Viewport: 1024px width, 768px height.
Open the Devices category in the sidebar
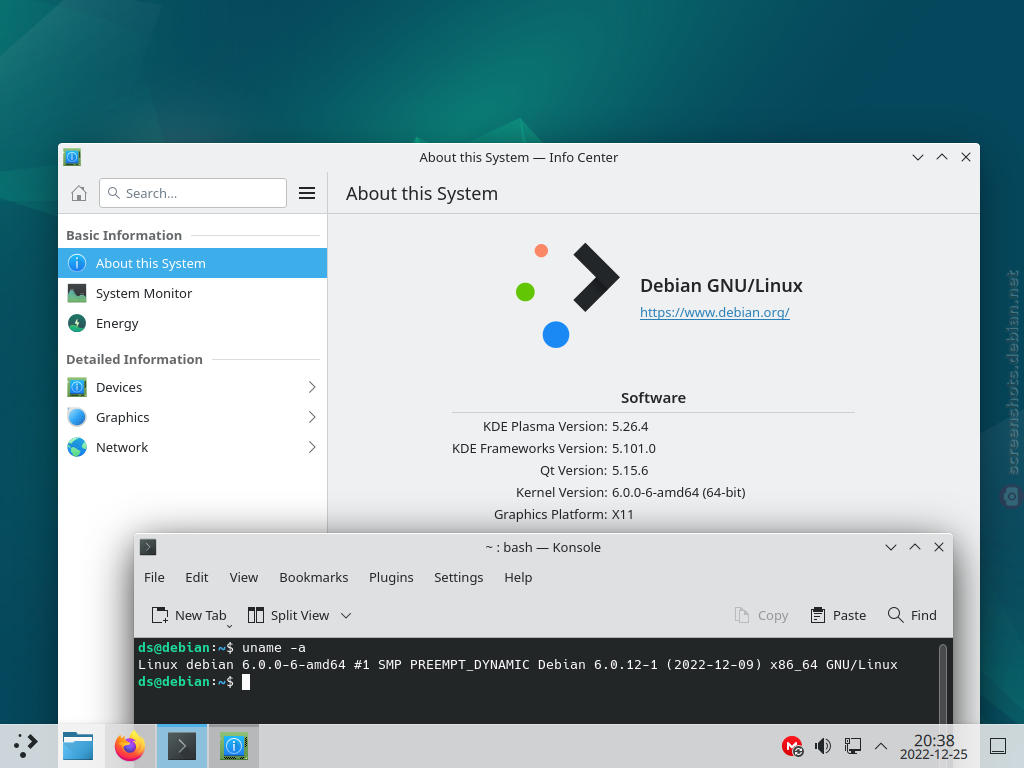coord(193,387)
